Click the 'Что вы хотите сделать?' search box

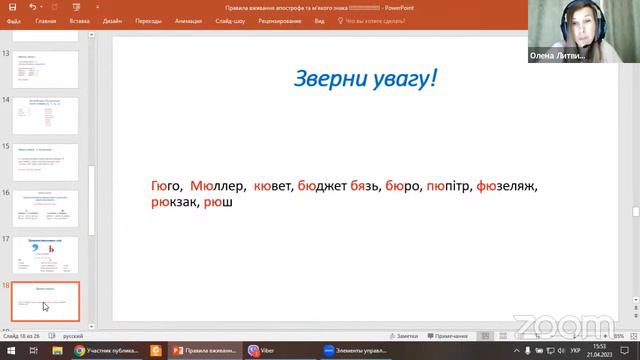click(371, 21)
